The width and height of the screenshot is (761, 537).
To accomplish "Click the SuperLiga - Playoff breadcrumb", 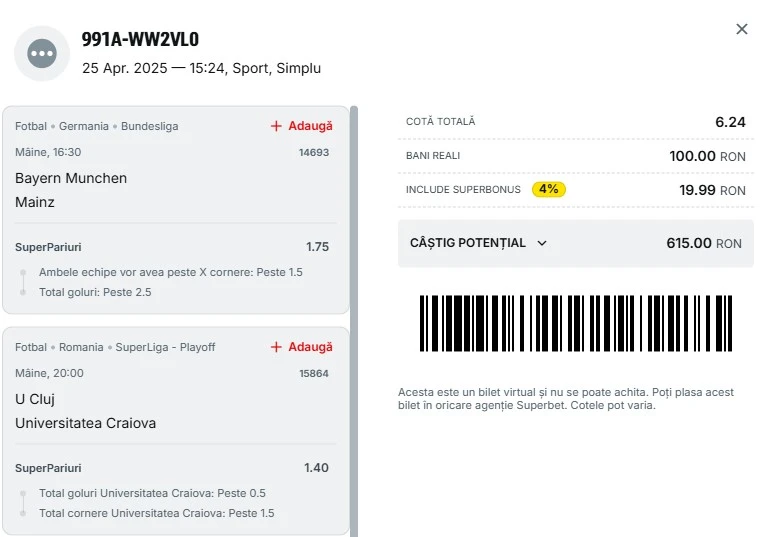I will click(165, 347).
